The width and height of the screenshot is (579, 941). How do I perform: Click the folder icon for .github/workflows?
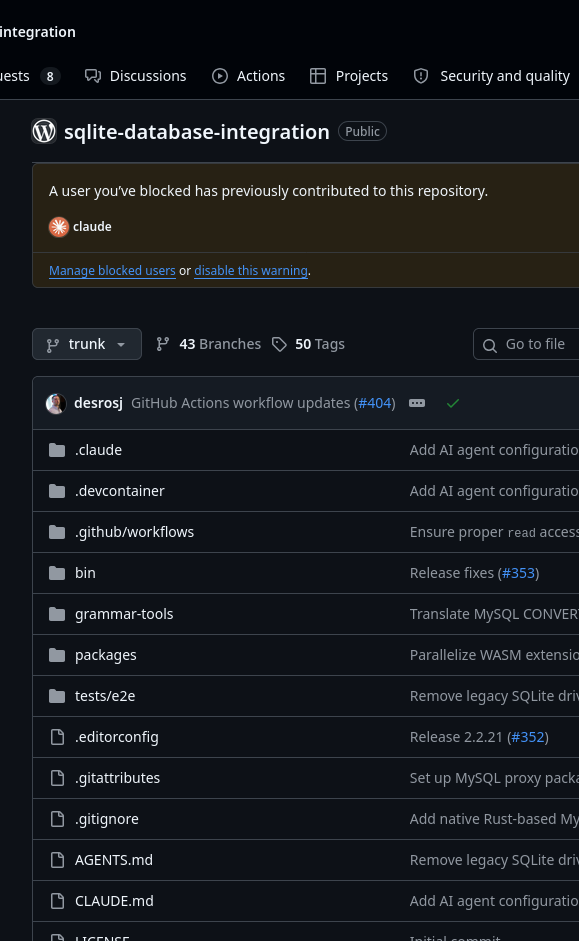57,532
